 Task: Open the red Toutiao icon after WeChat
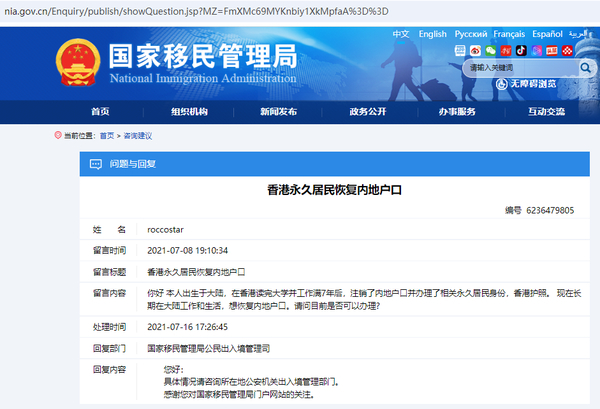tap(506, 51)
